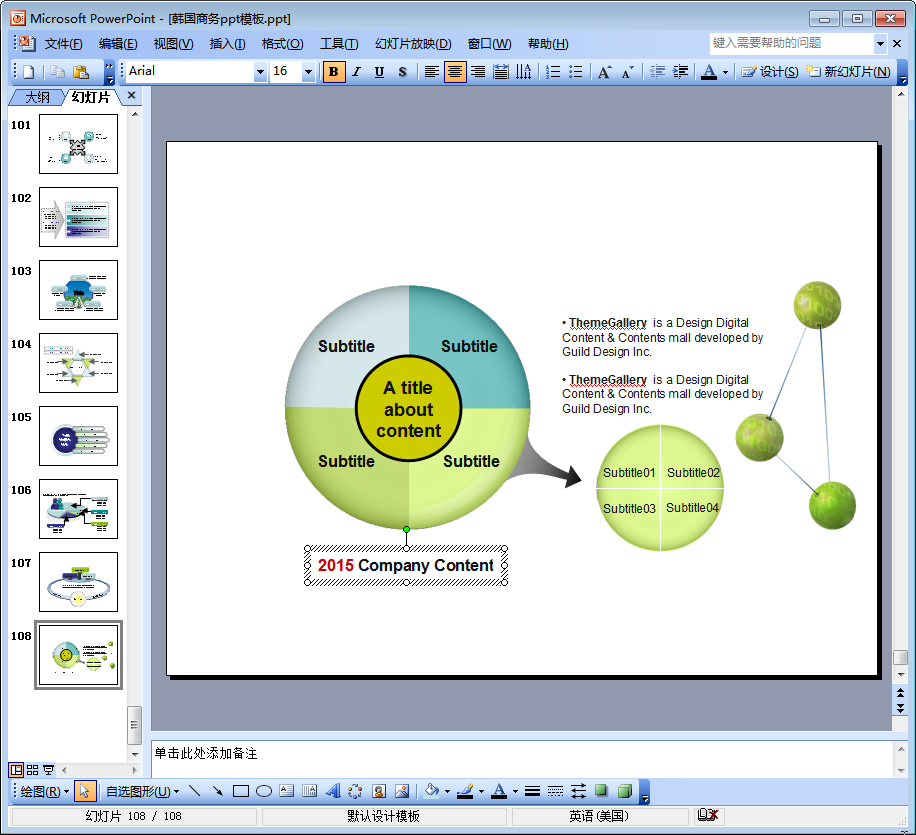Image resolution: width=916 pixels, height=835 pixels.
Task: Expand the font size 16 dropdown
Action: click(x=308, y=72)
